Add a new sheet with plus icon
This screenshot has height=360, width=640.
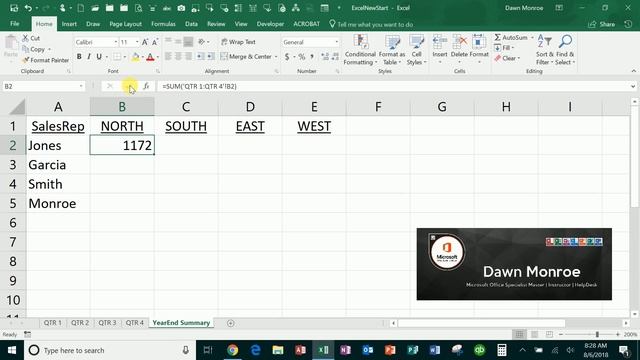[x=231, y=323]
